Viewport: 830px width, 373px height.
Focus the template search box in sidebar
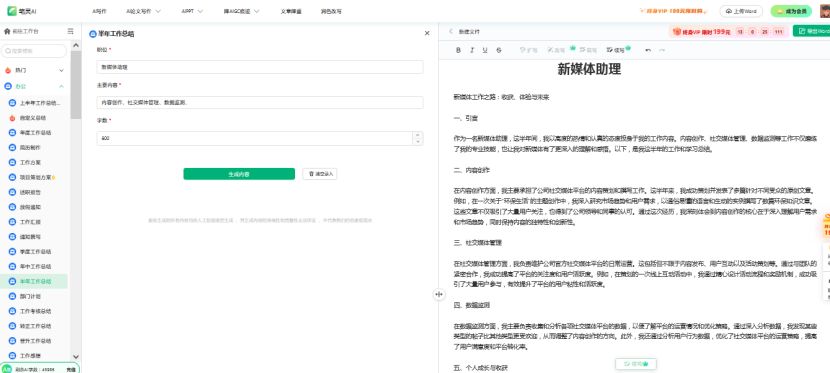(34, 51)
